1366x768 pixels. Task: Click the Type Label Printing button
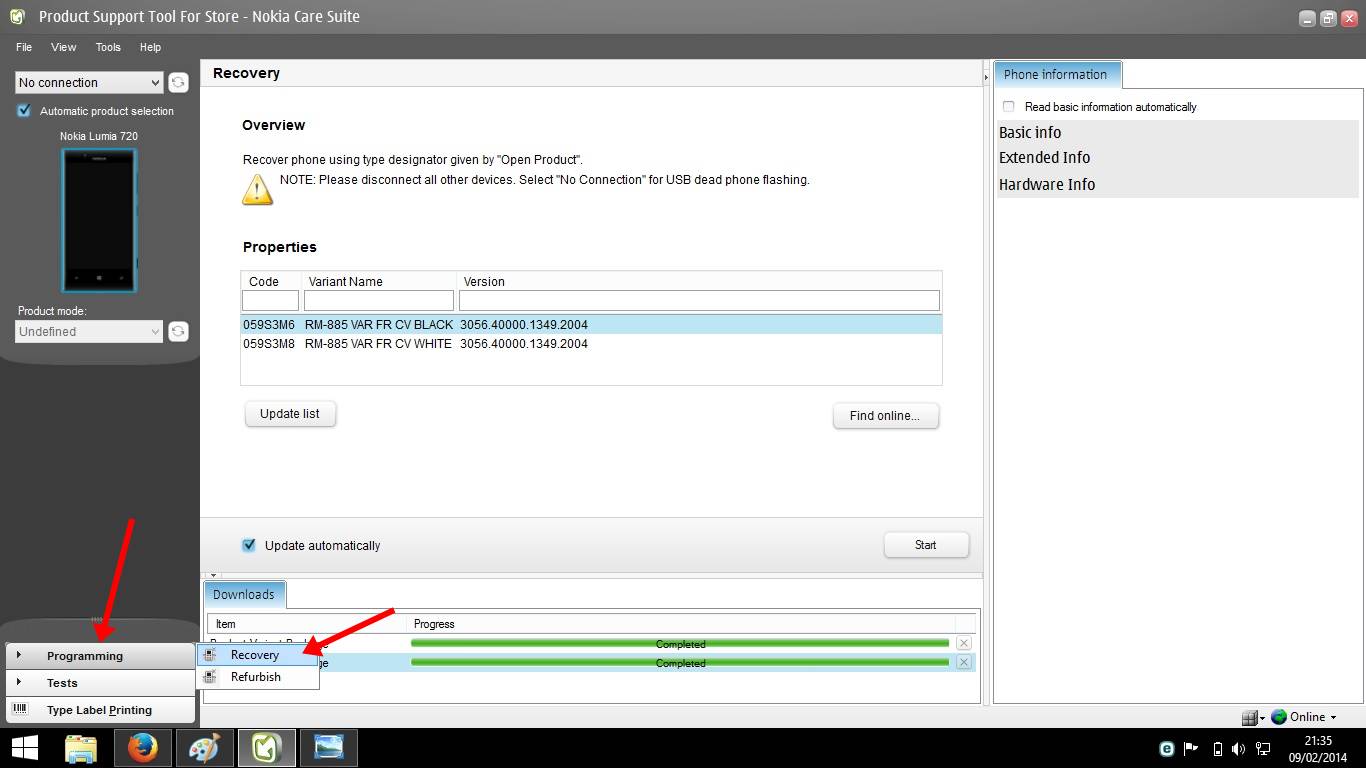100,710
